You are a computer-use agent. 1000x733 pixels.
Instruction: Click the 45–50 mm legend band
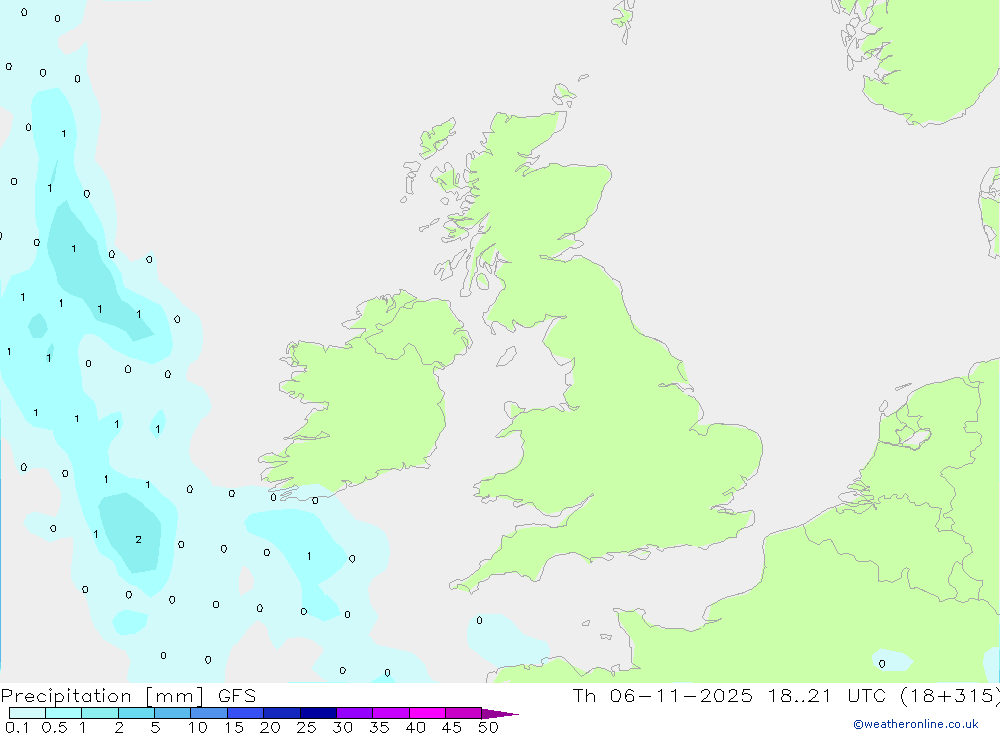coord(464,713)
